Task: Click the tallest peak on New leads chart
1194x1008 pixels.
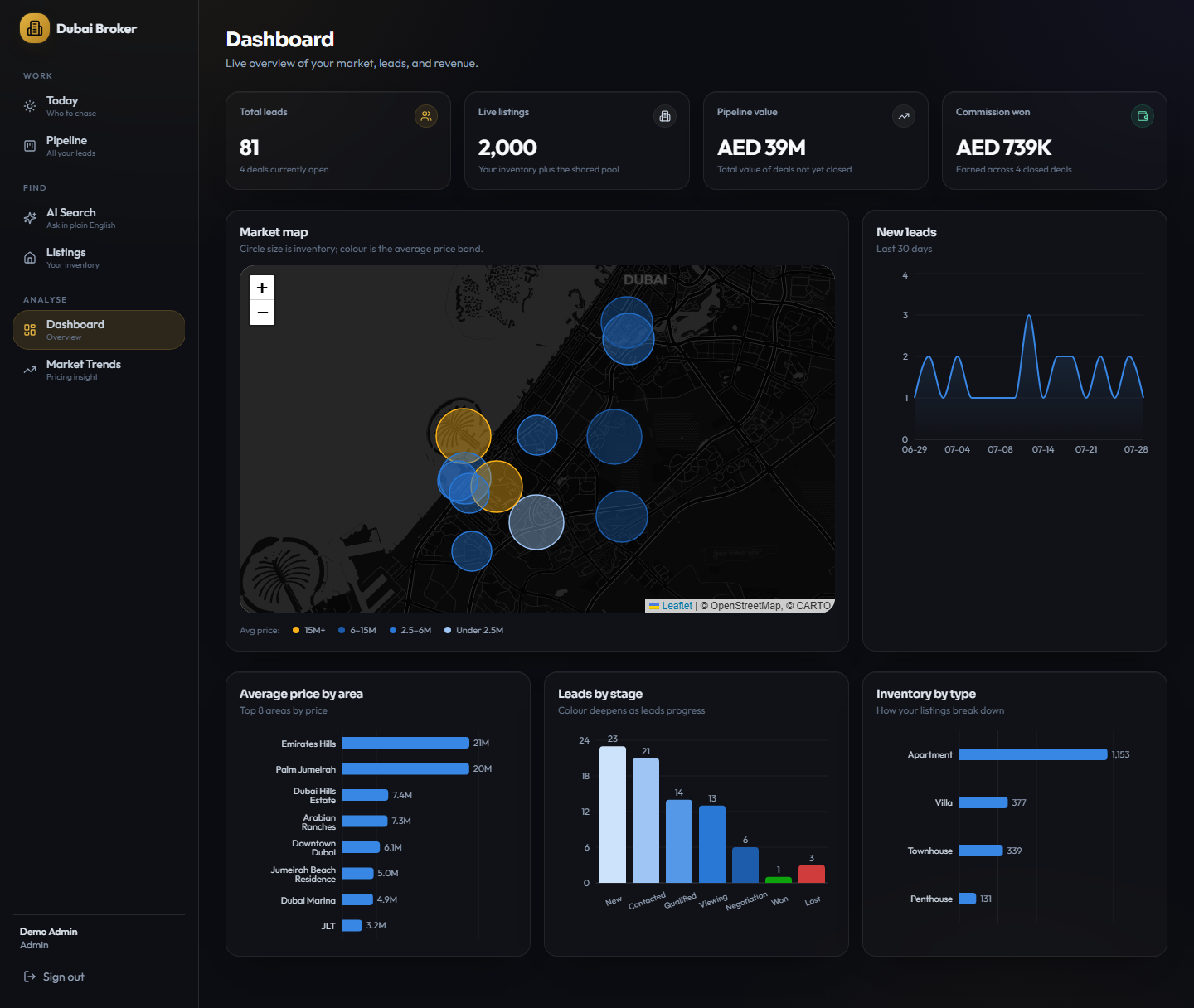Action: coord(1029,316)
